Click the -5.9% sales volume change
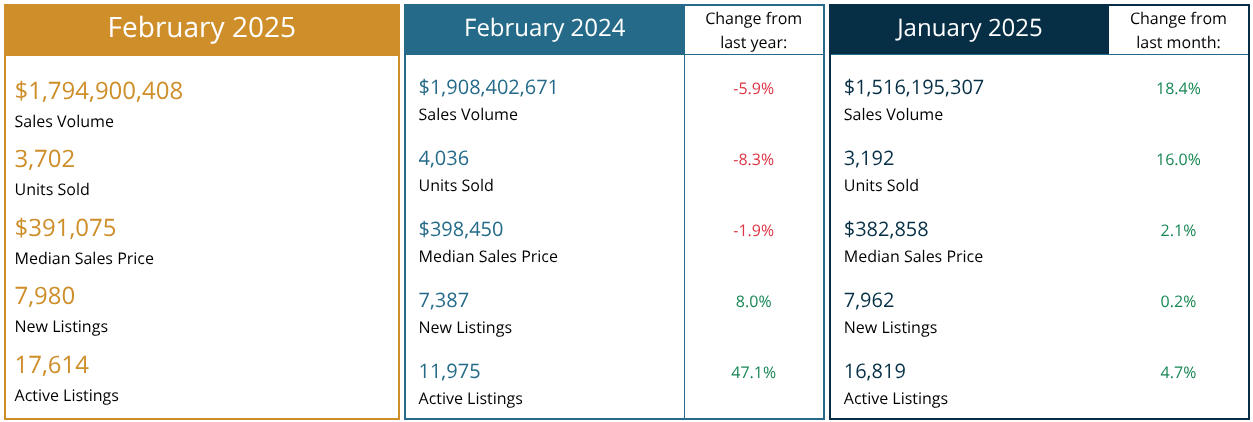The width and height of the screenshot is (1253, 422). coord(753,88)
